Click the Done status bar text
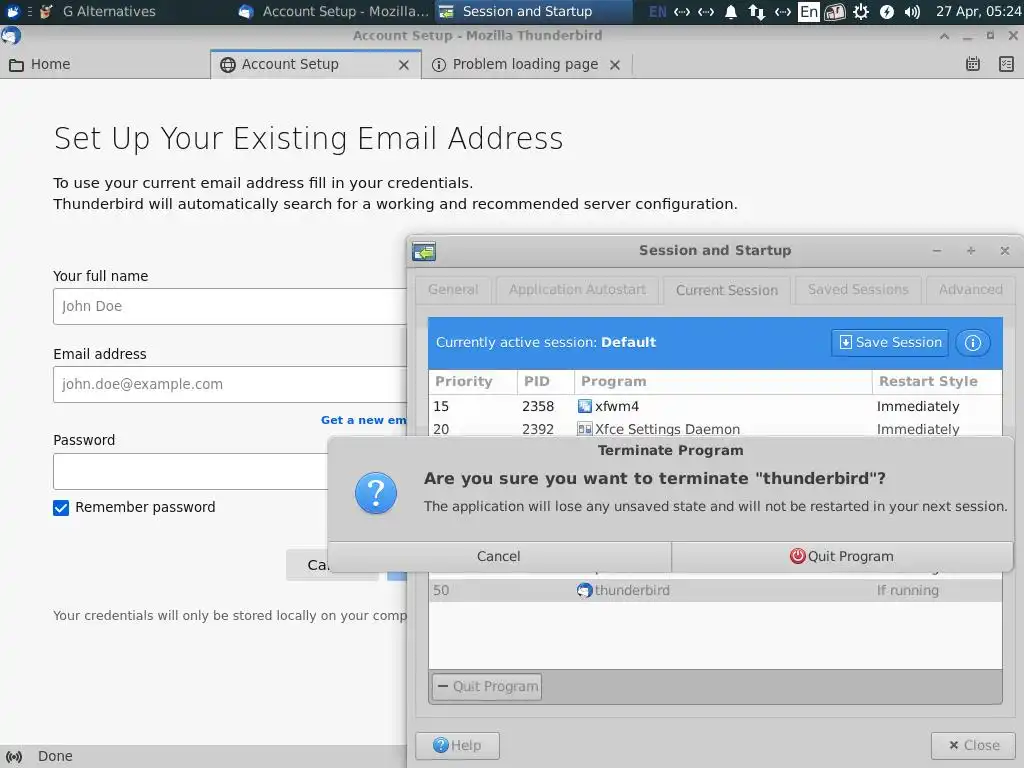The height and width of the screenshot is (768, 1024). pyautogui.click(x=55, y=756)
